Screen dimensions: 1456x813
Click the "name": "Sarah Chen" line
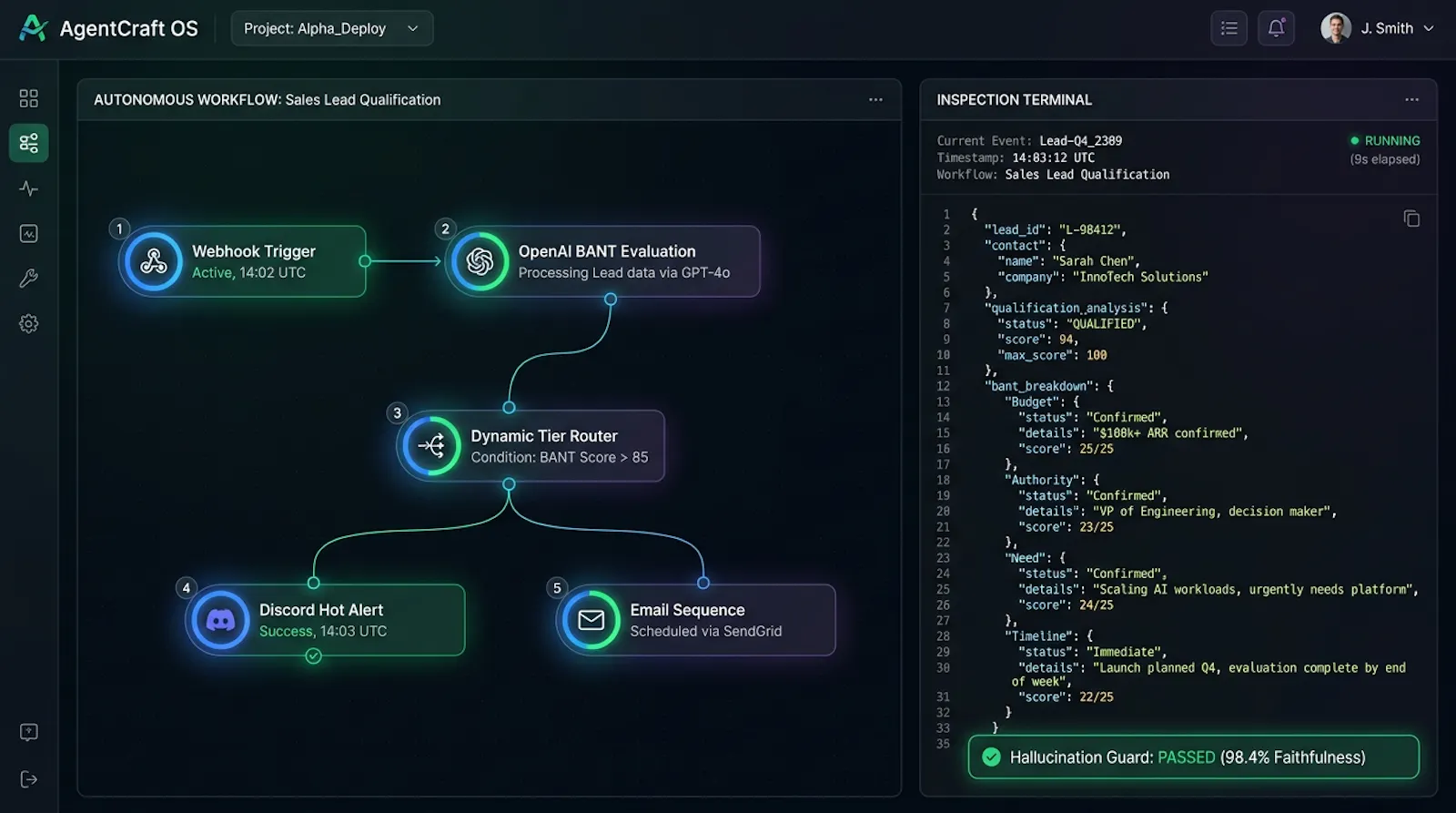[1068, 261]
